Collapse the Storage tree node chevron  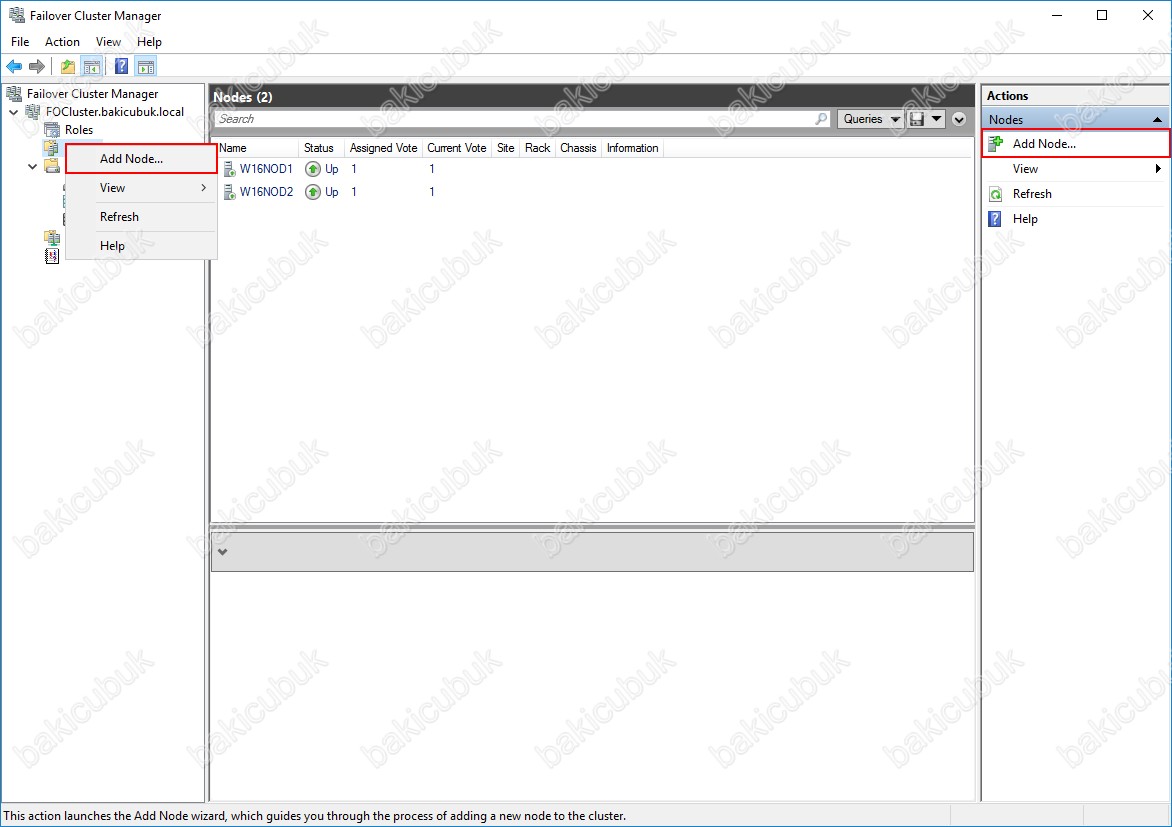point(32,166)
